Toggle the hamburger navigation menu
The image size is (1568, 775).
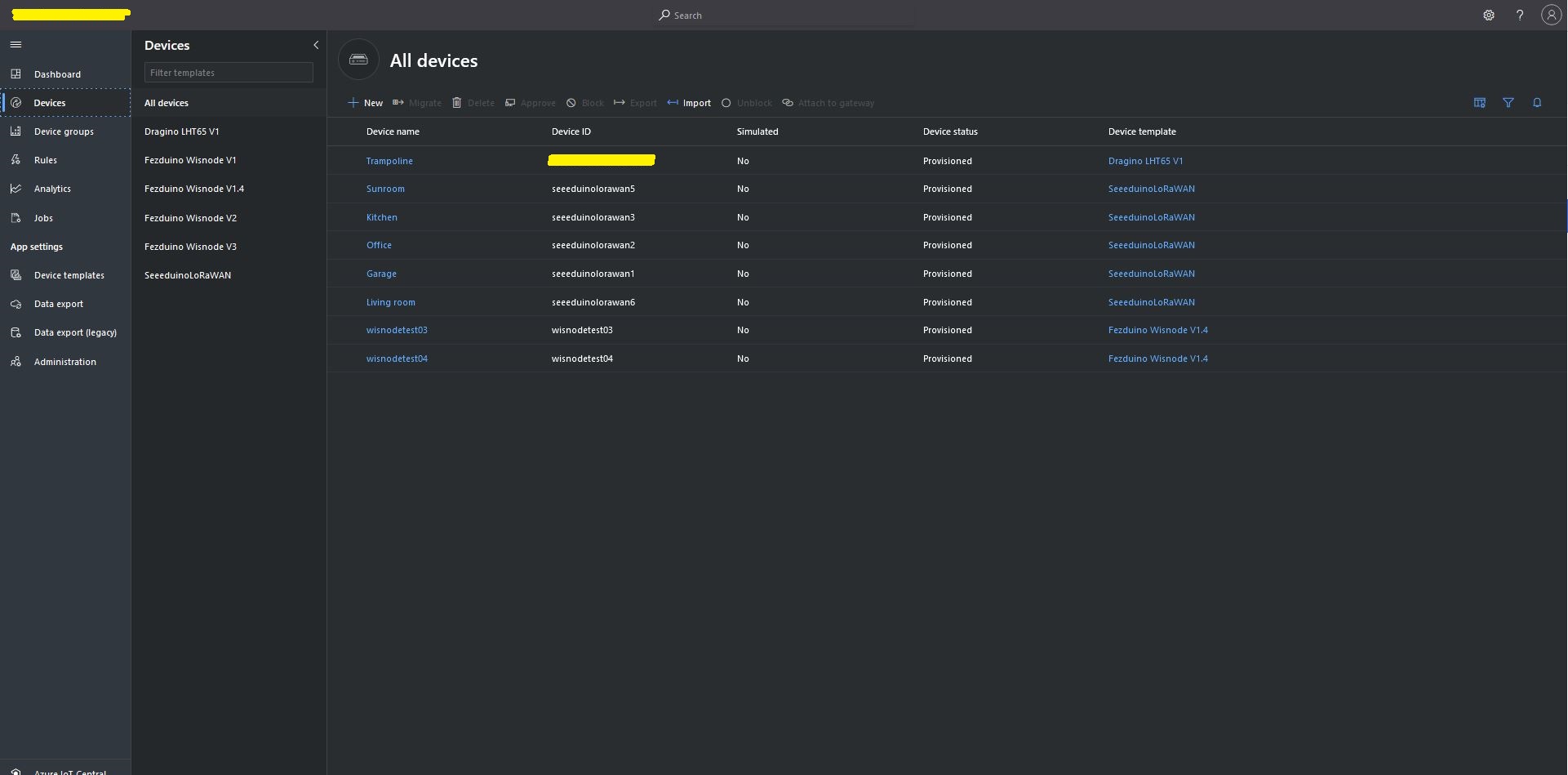tap(16, 45)
